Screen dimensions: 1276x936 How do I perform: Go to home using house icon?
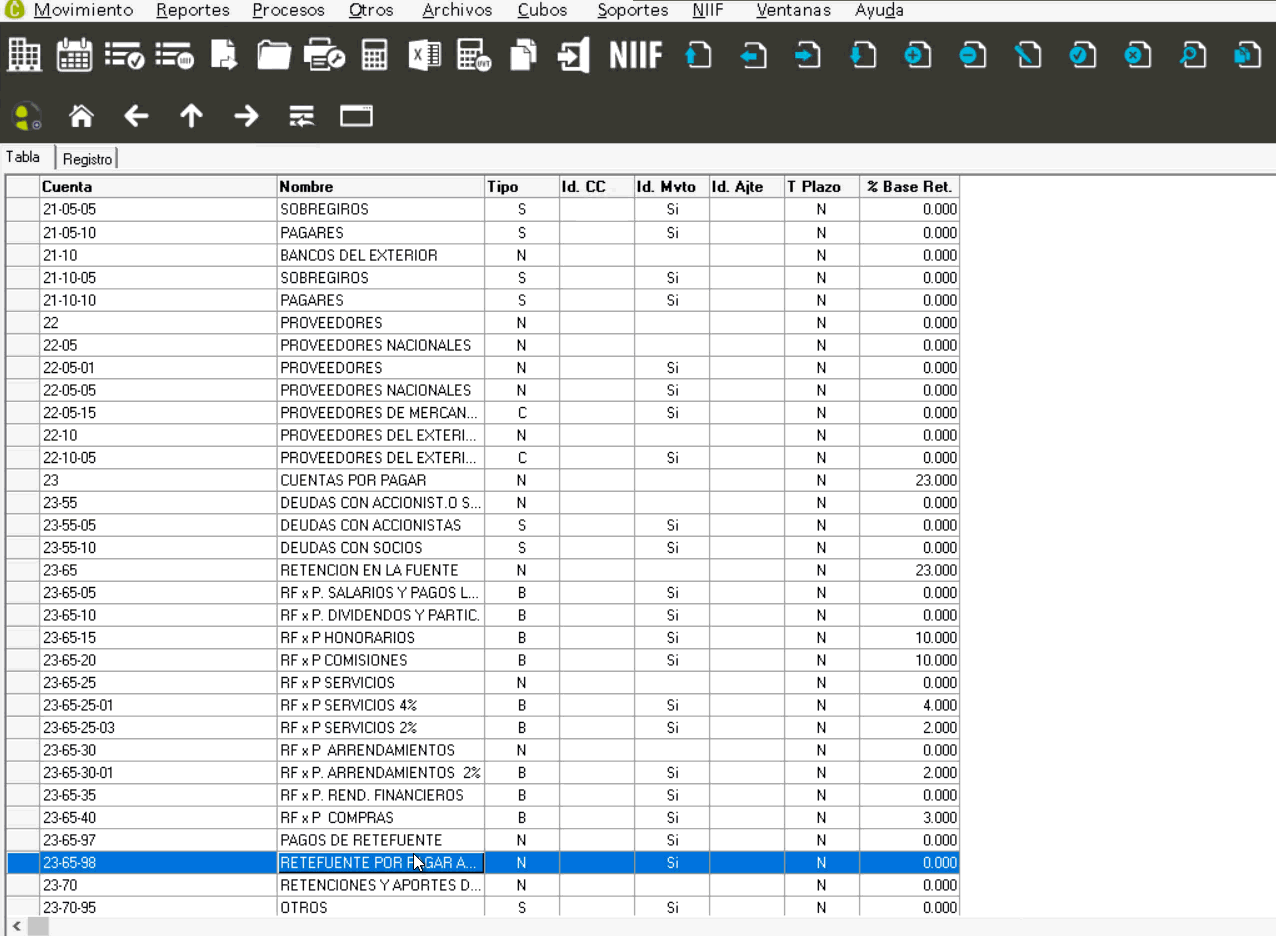(81, 116)
